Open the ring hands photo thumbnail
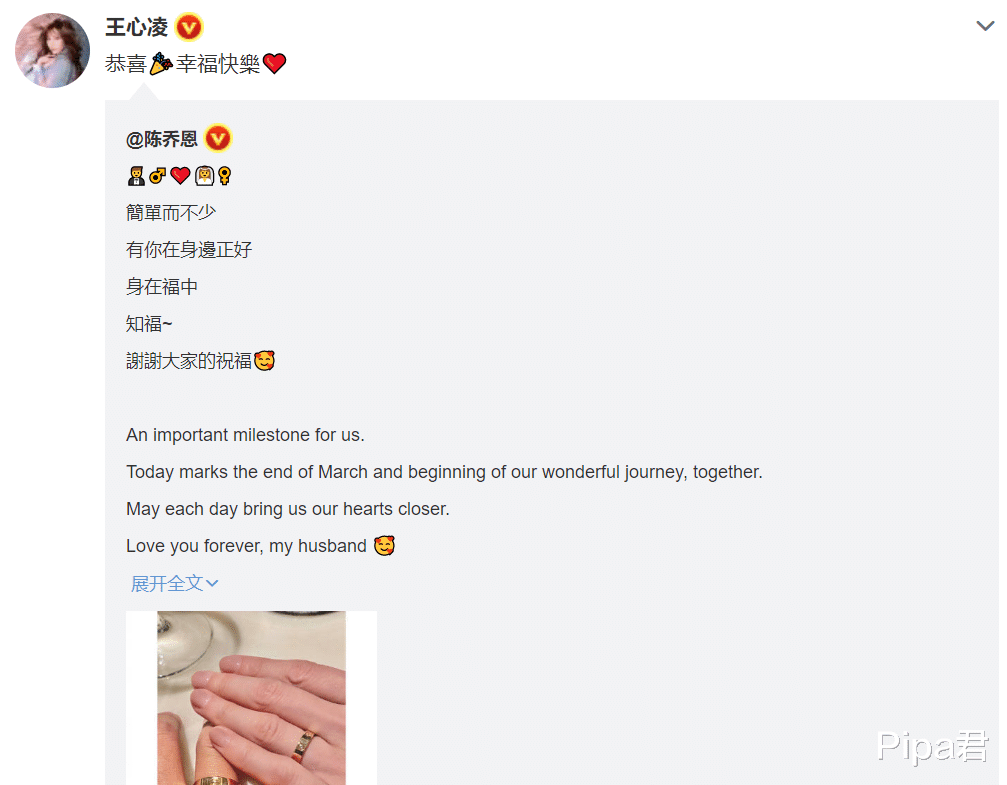The image size is (1007, 785). [x=251, y=698]
